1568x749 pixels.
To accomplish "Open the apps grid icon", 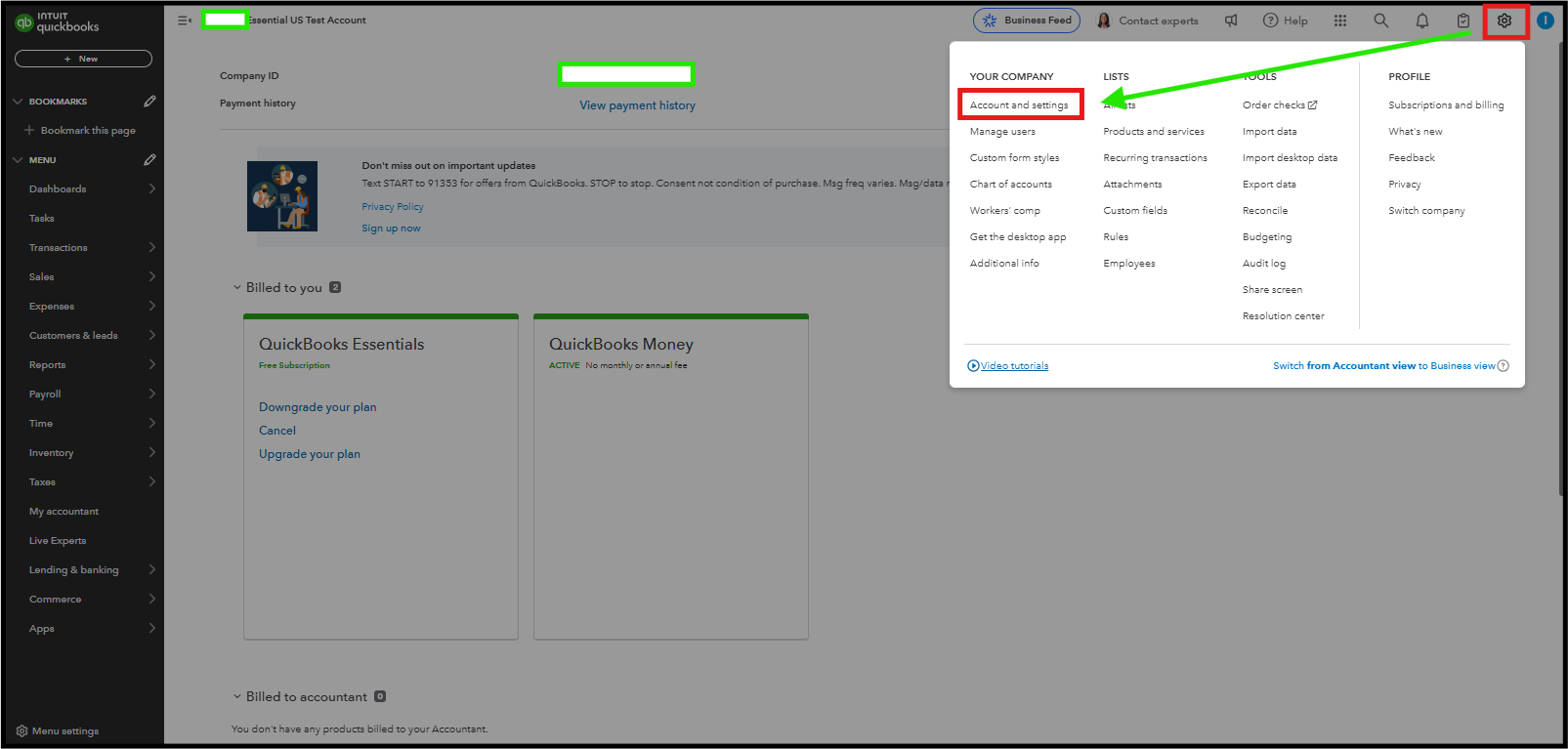I will (1340, 21).
